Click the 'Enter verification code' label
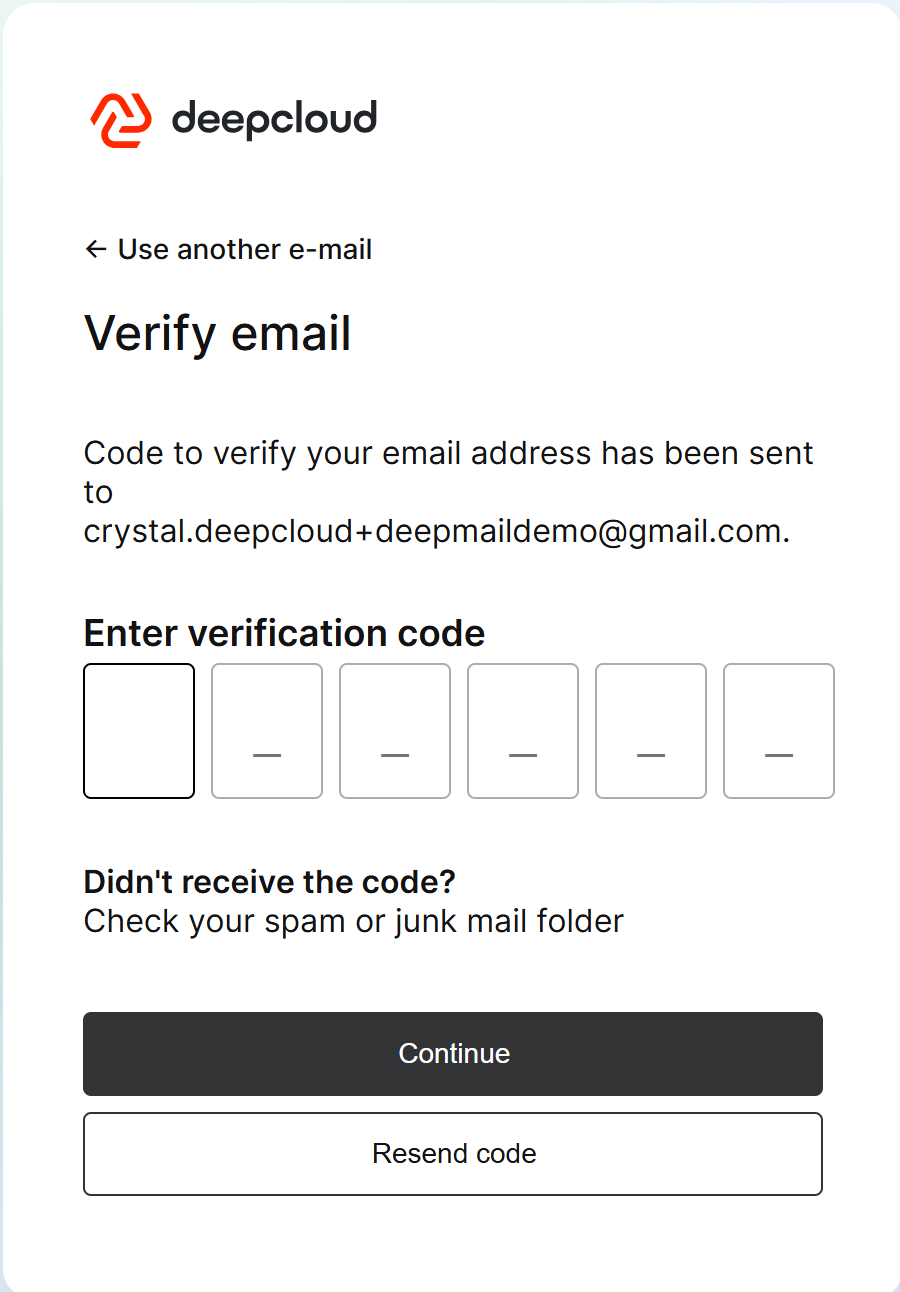The image size is (900, 1292). pyautogui.click(x=285, y=633)
